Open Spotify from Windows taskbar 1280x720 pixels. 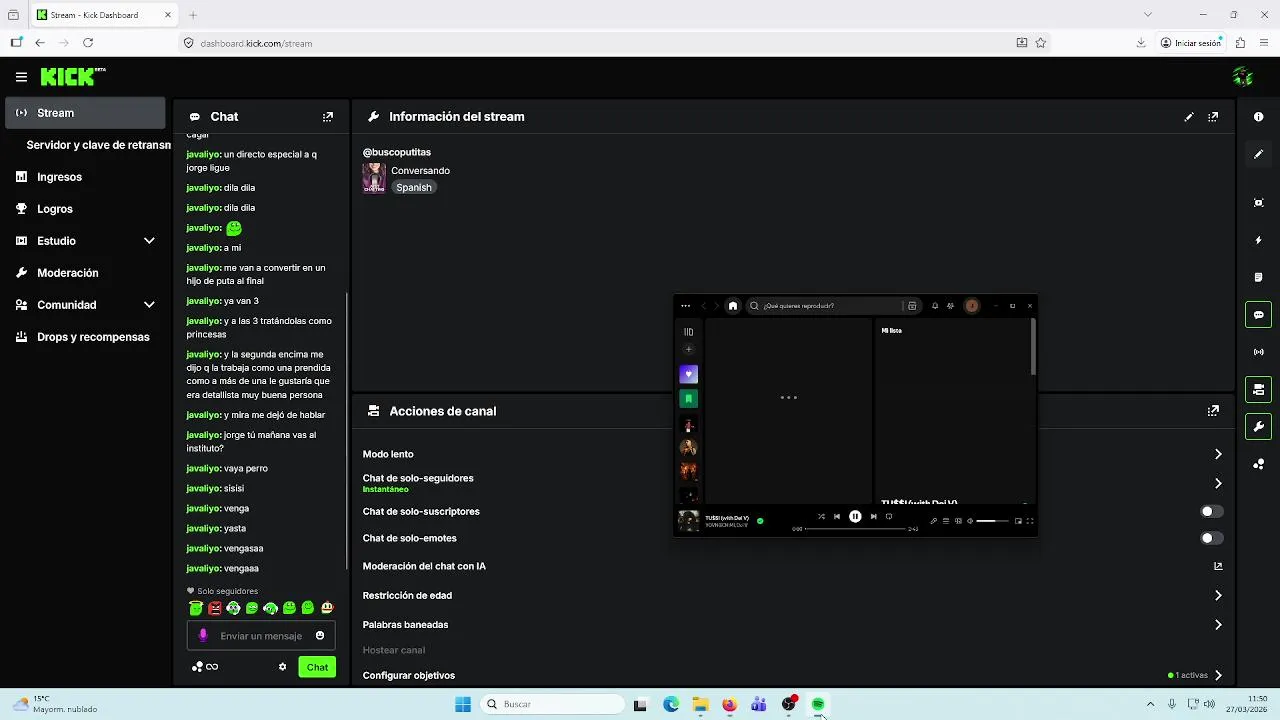[818, 704]
